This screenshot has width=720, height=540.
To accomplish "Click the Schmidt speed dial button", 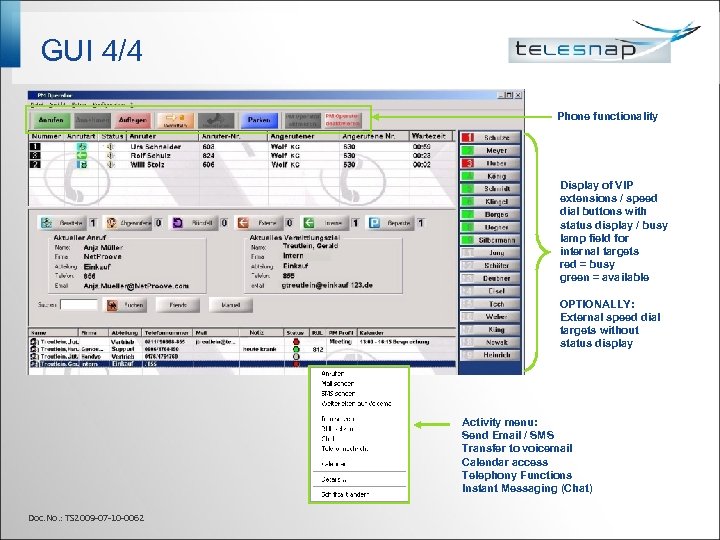I will [x=490, y=189].
